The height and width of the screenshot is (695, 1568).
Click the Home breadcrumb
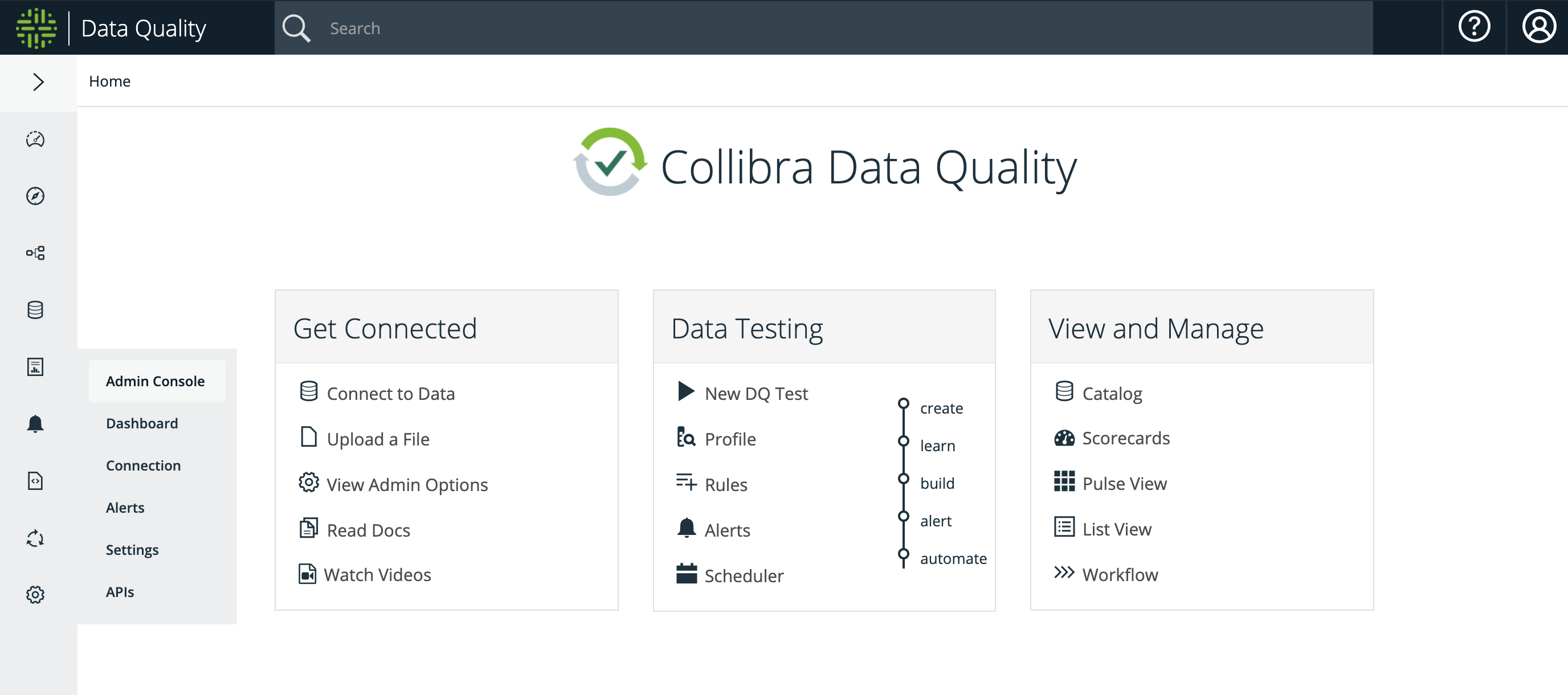[x=109, y=81]
